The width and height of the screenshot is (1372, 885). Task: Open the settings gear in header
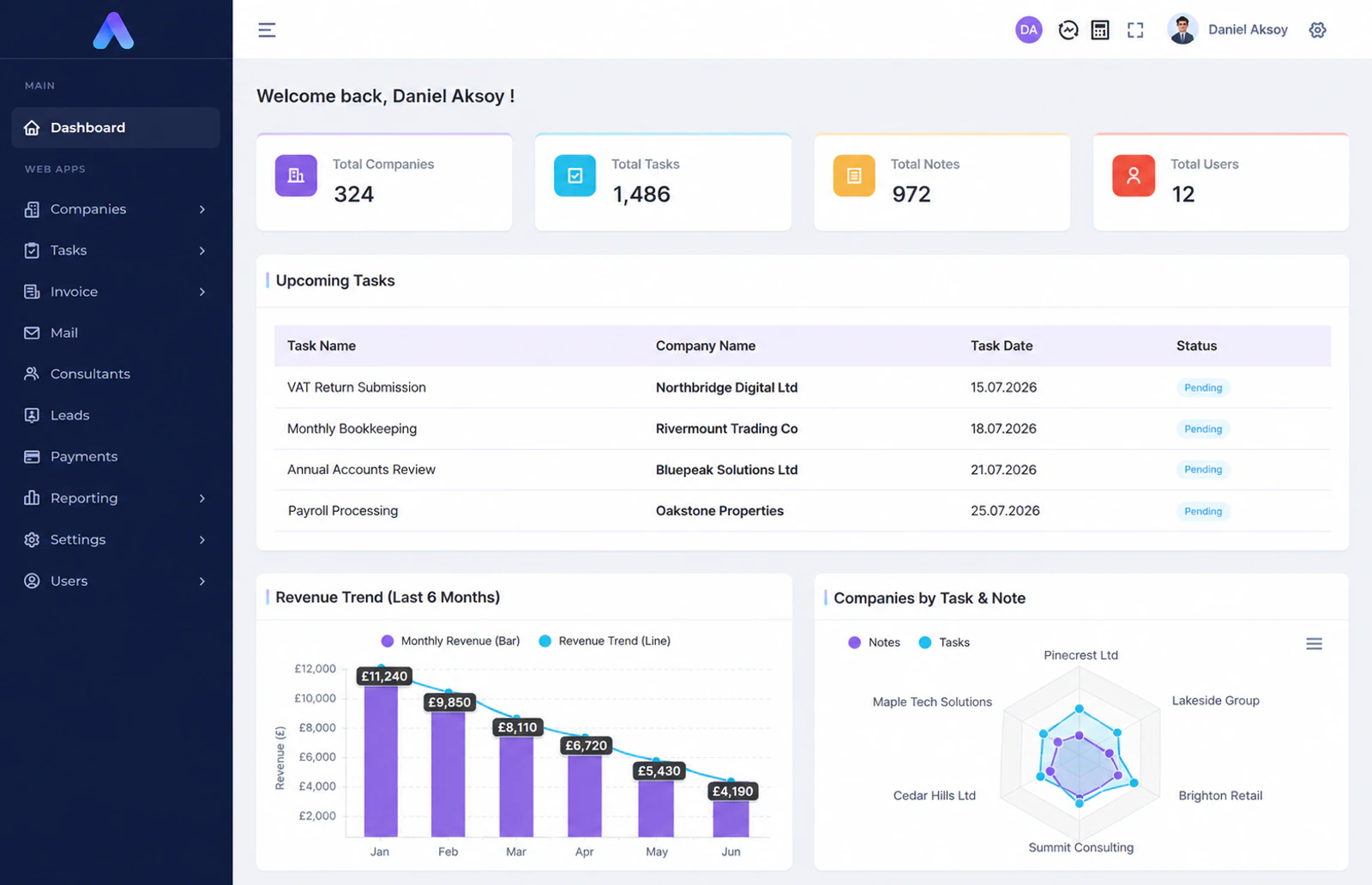pyautogui.click(x=1318, y=30)
